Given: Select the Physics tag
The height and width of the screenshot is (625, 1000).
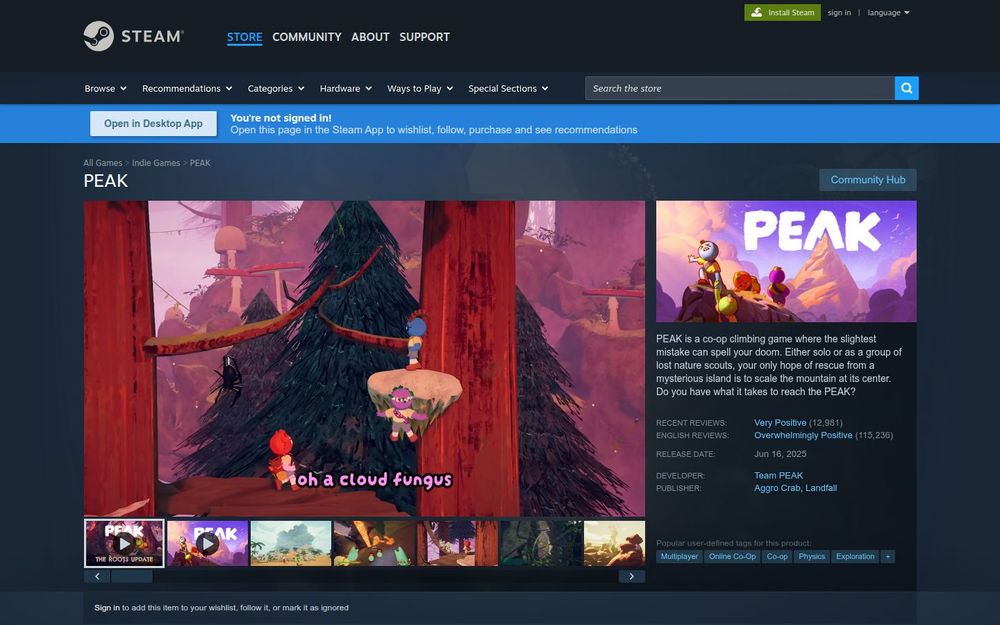Looking at the screenshot, I should tap(811, 557).
